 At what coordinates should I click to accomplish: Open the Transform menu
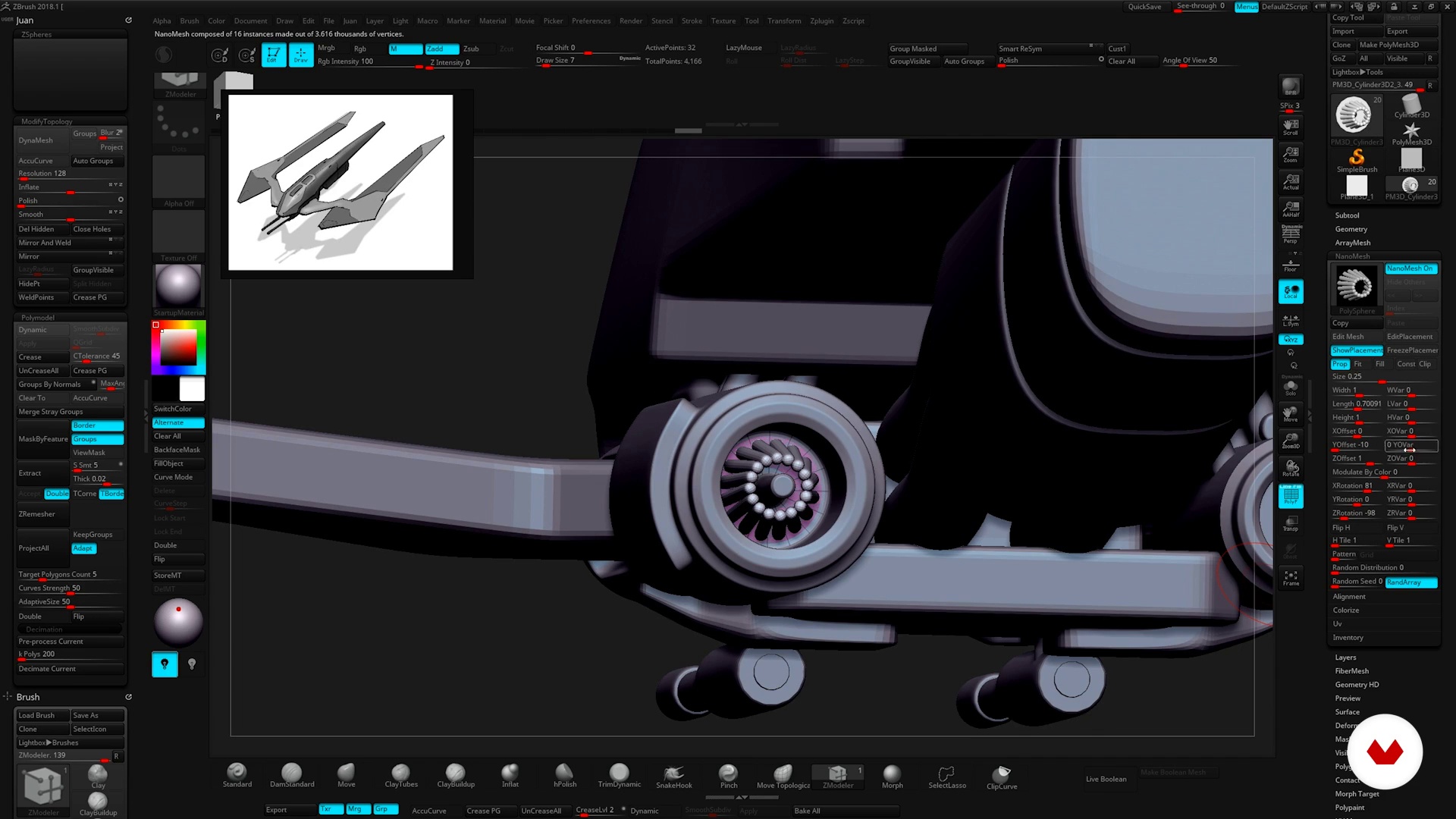pyautogui.click(x=784, y=21)
